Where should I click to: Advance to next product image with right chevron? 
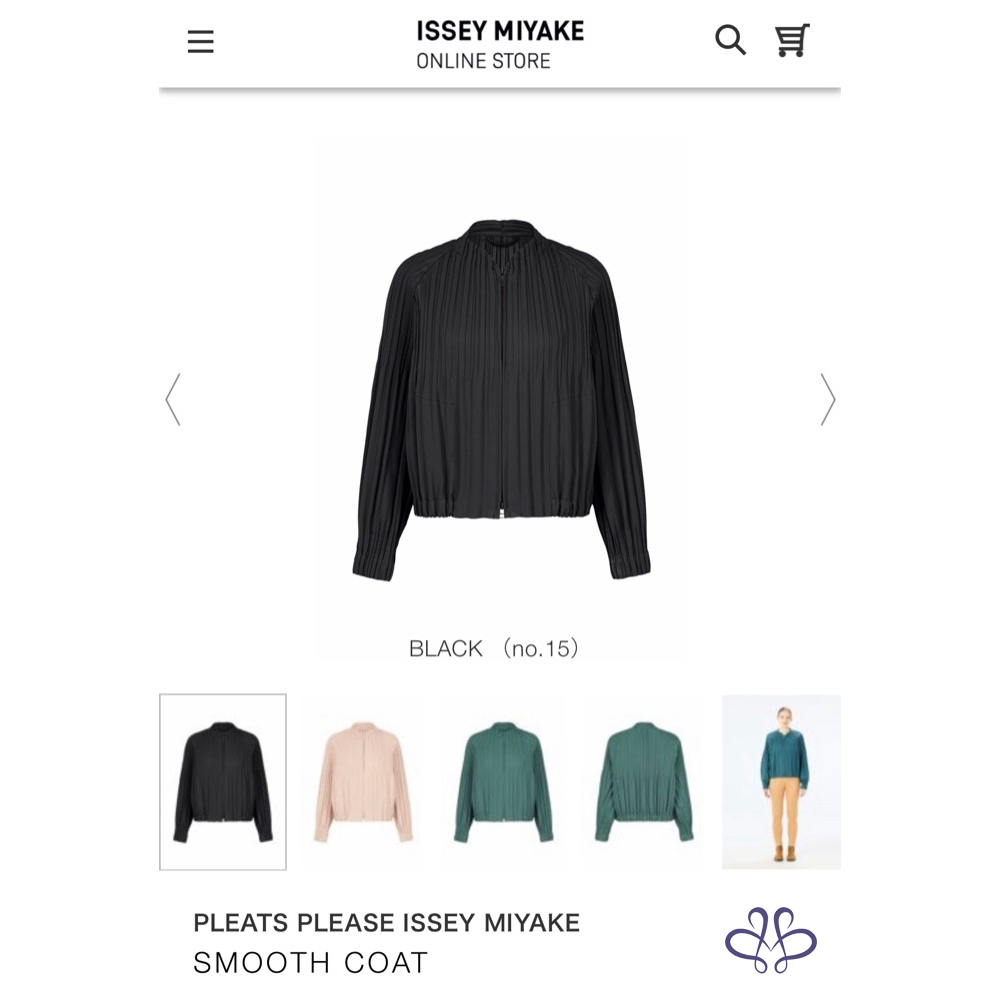click(827, 399)
